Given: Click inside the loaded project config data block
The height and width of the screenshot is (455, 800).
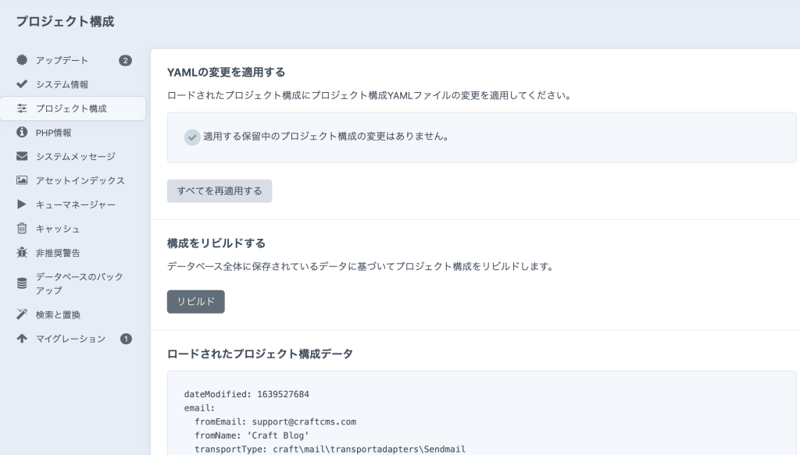Looking at the screenshot, I should point(480,420).
